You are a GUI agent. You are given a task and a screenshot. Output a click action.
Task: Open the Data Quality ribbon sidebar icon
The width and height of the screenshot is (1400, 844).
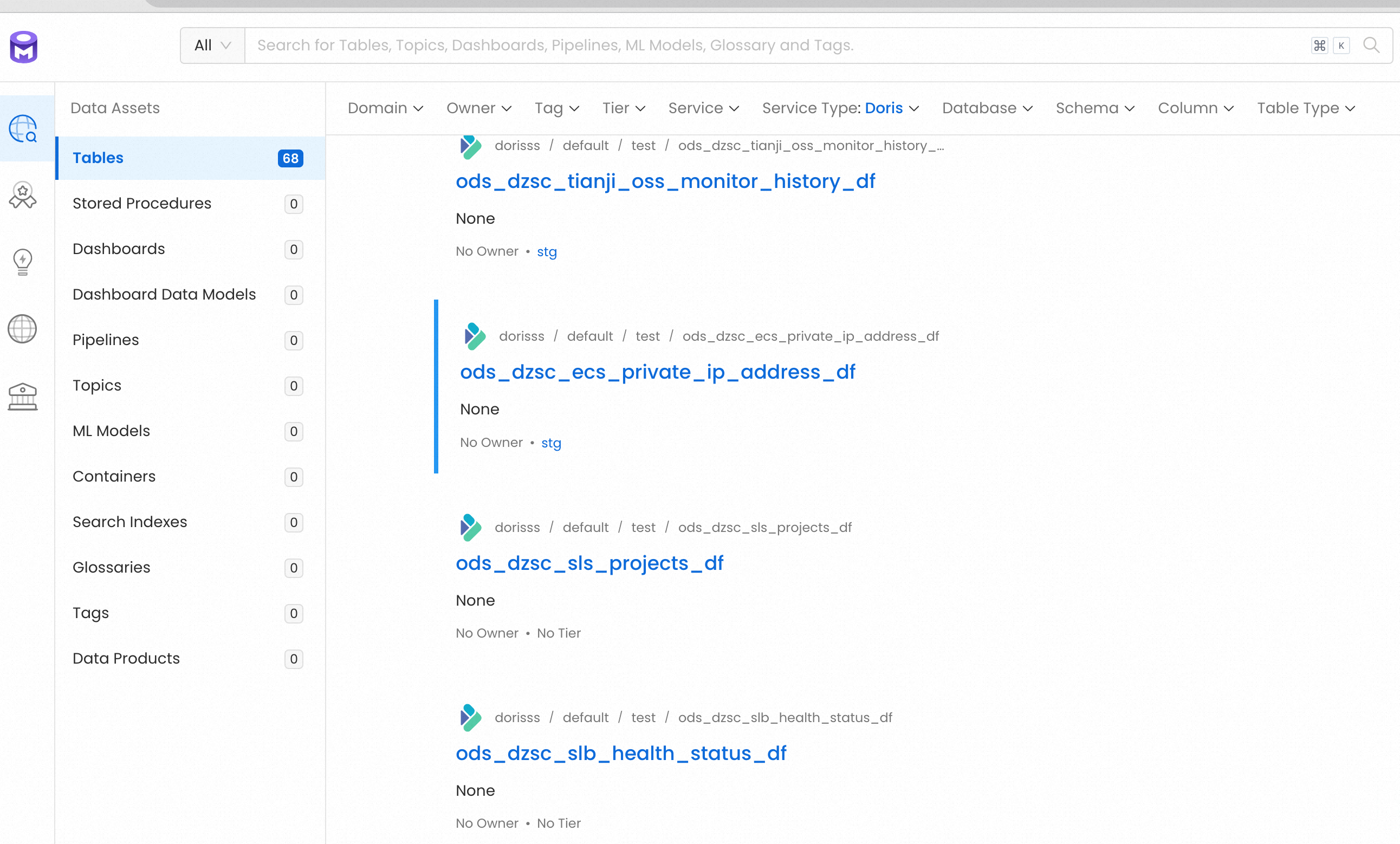point(23,196)
